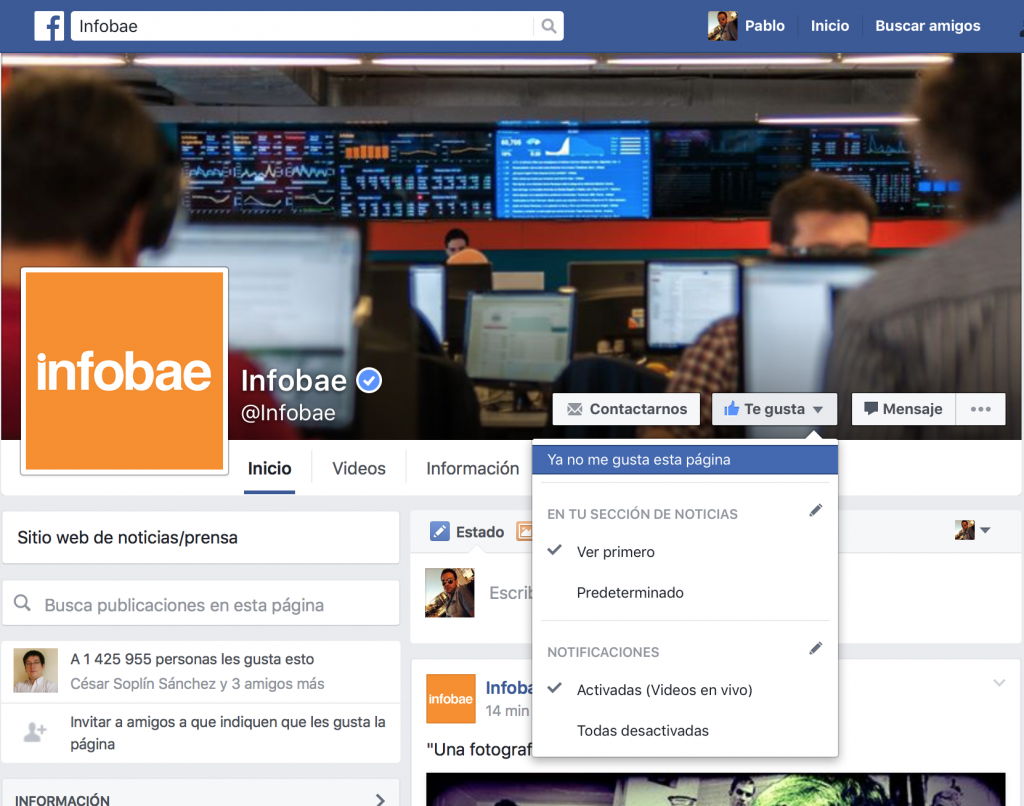The height and width of the screenshot is (806, 1024).
Task: Click pencil icon beside En tu sección de noticias
Action: click(815, 511)
